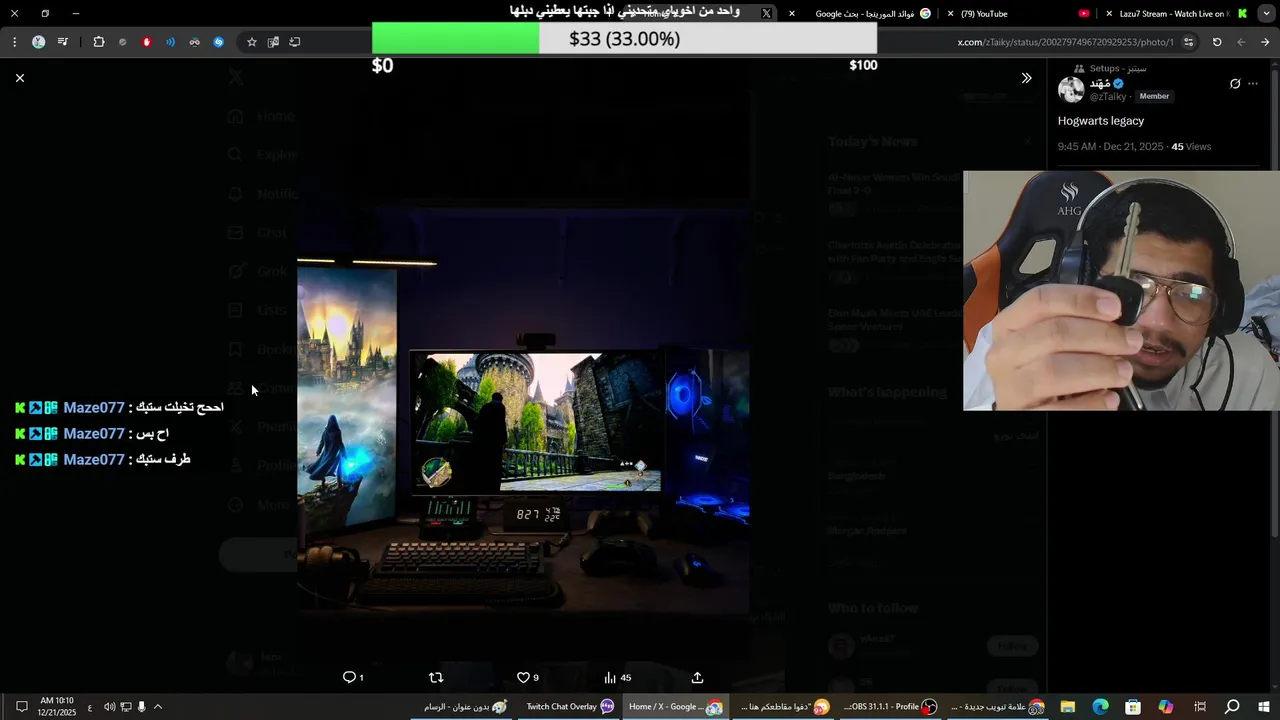
Task: Open Home / X Google Chrome taskbar window
Action: (675, 707)
